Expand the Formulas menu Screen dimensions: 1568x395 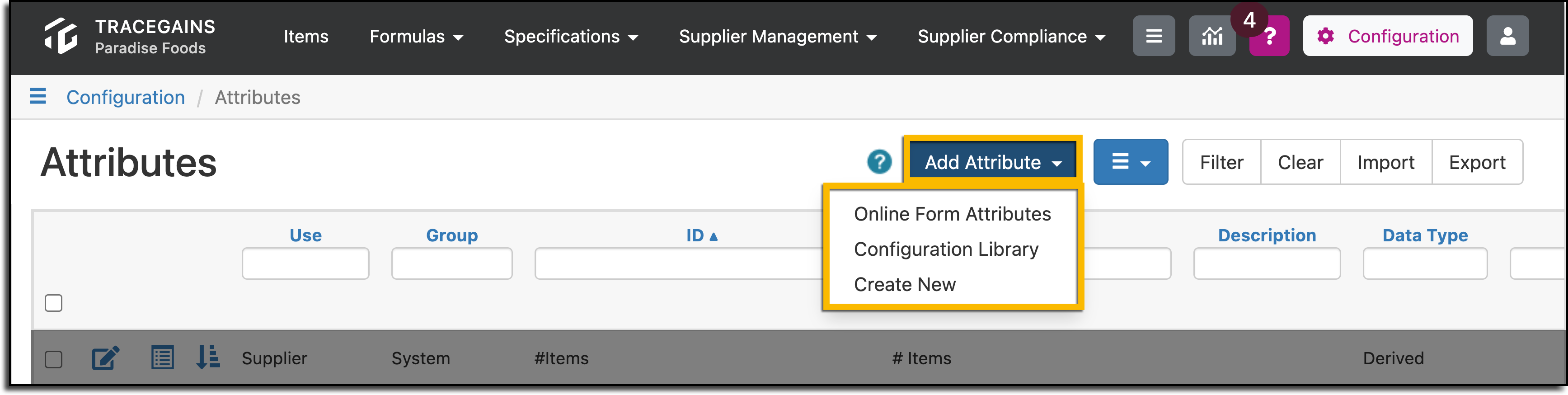tap(416, 37)
